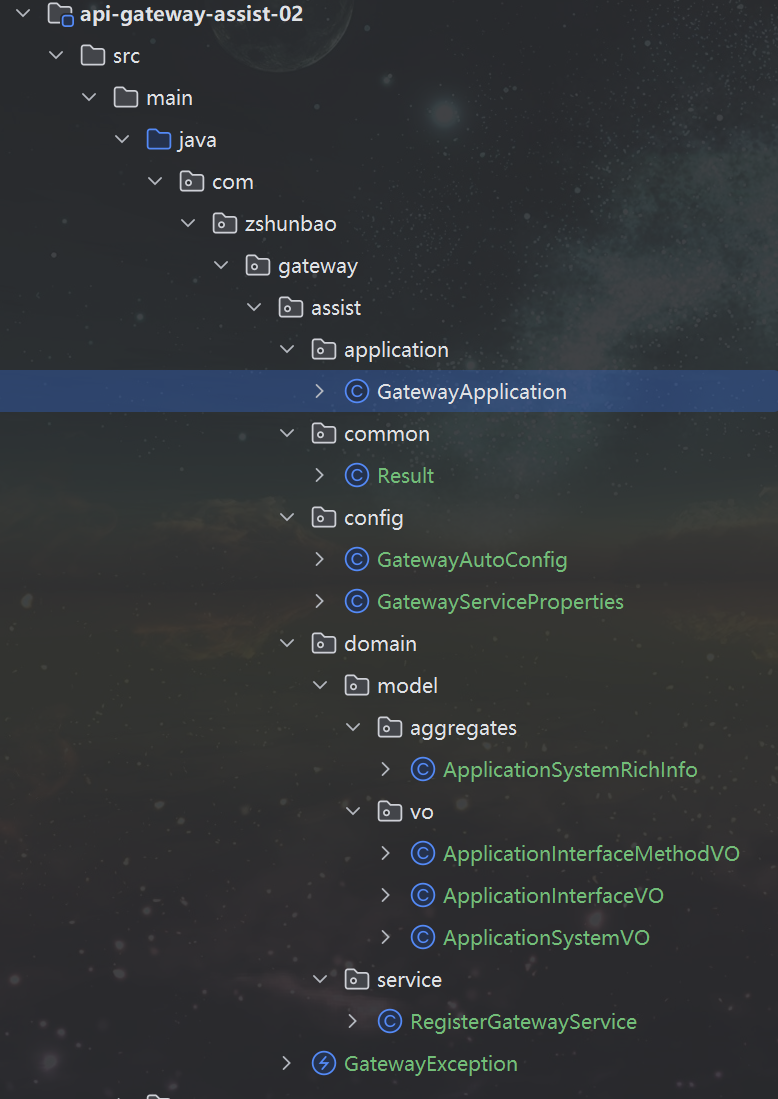Screen dimensions: 778x1099
Task: Expand the ApplicationSystemRichInfo class members
Action: coord(386,770)
